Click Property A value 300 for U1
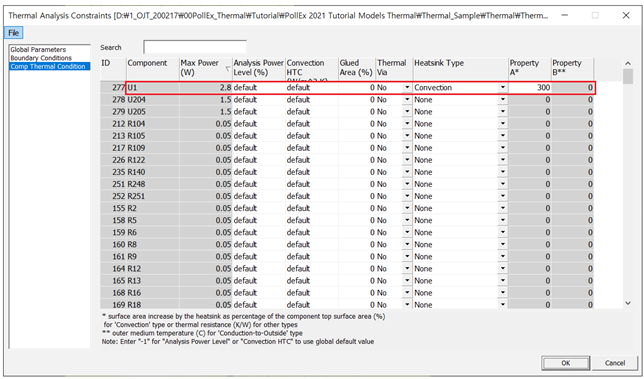 point(529,87)
